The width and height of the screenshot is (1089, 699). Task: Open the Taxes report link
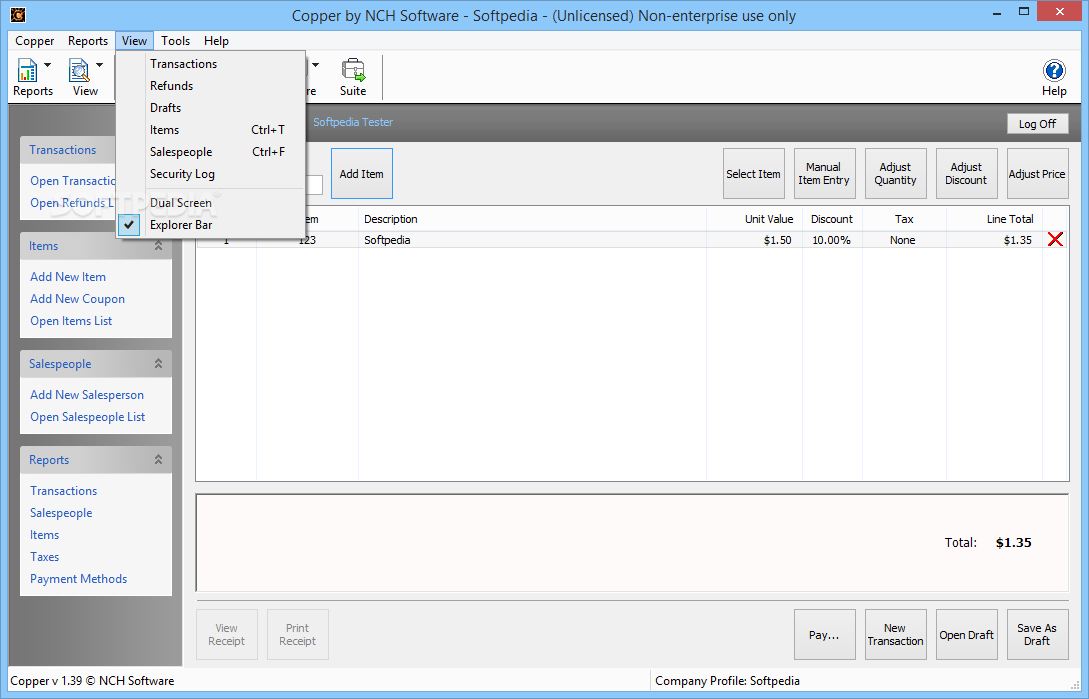tap(44, 557)
